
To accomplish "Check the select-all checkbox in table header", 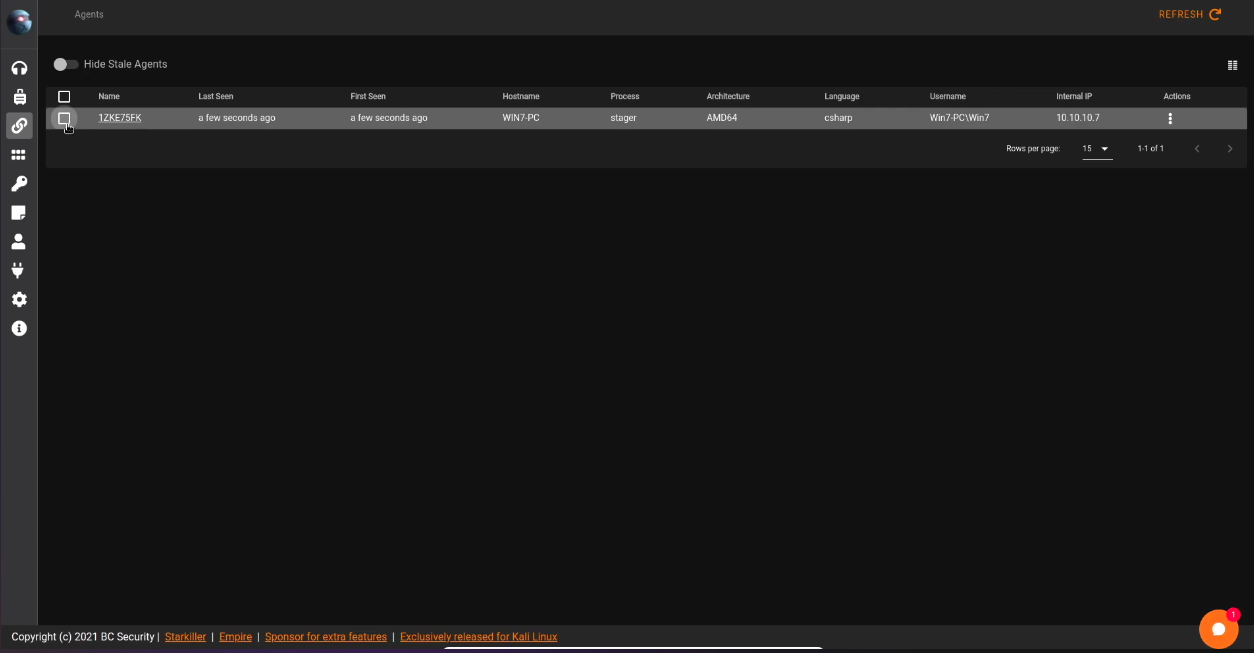I will tap(64, 97).
